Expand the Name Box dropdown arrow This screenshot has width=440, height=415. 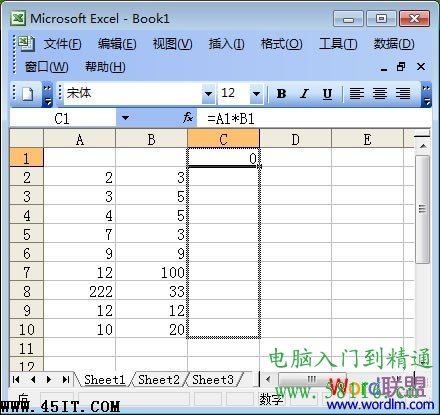tap(125, 118)
